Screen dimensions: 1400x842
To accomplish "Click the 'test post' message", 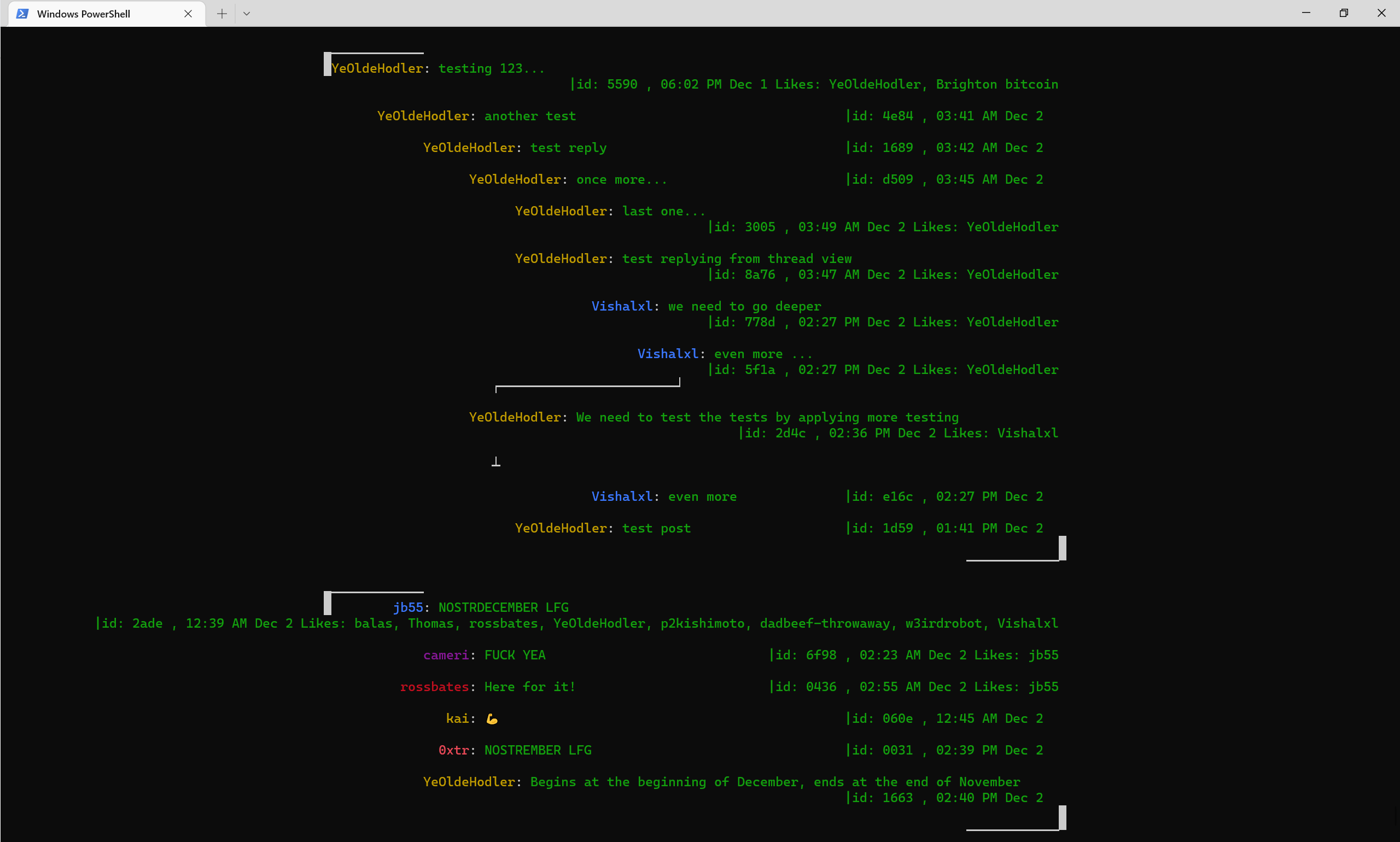I will tap(656, 528).
